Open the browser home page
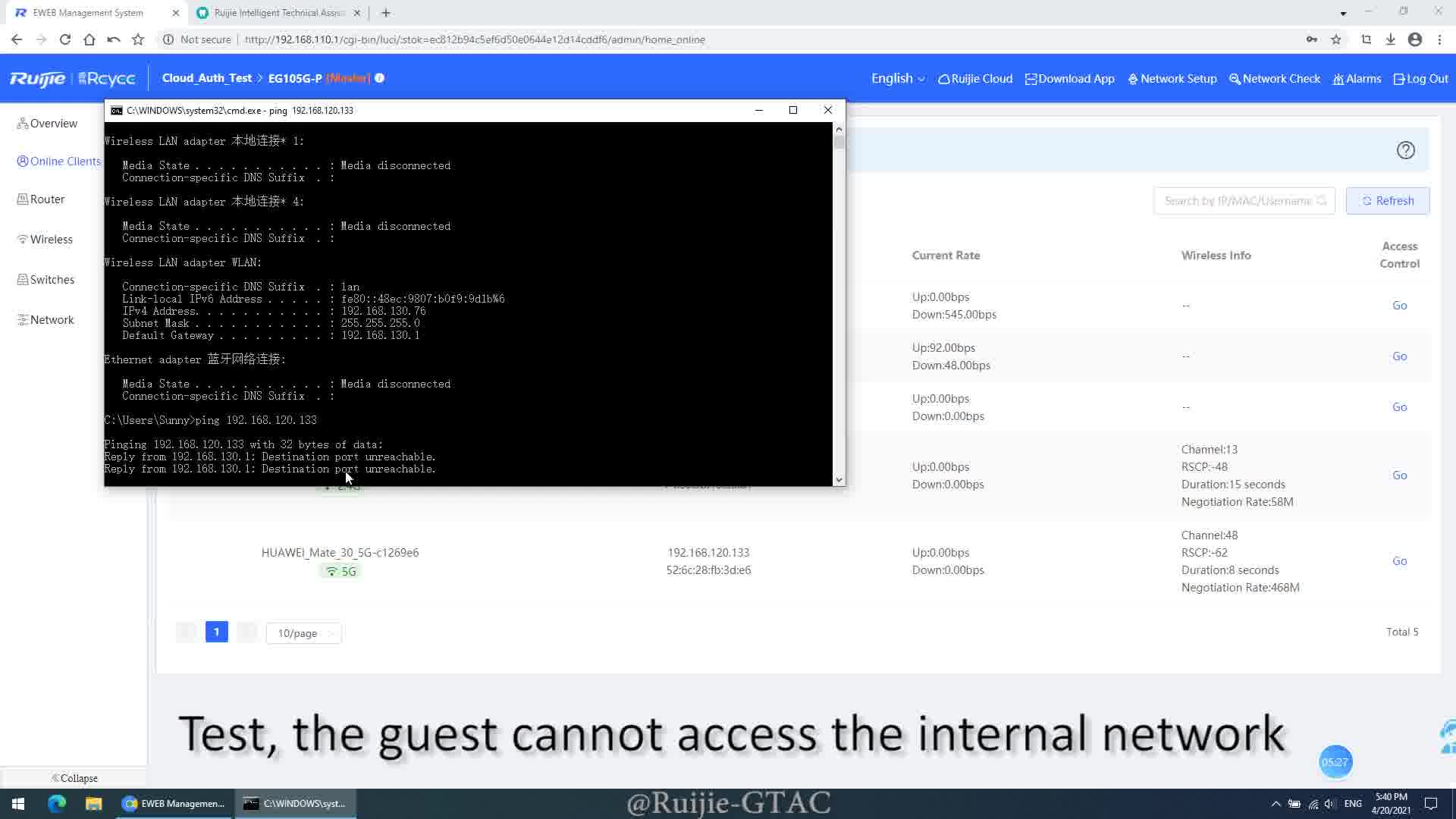Screen dimensions: 1456x819 click(89, 39)
